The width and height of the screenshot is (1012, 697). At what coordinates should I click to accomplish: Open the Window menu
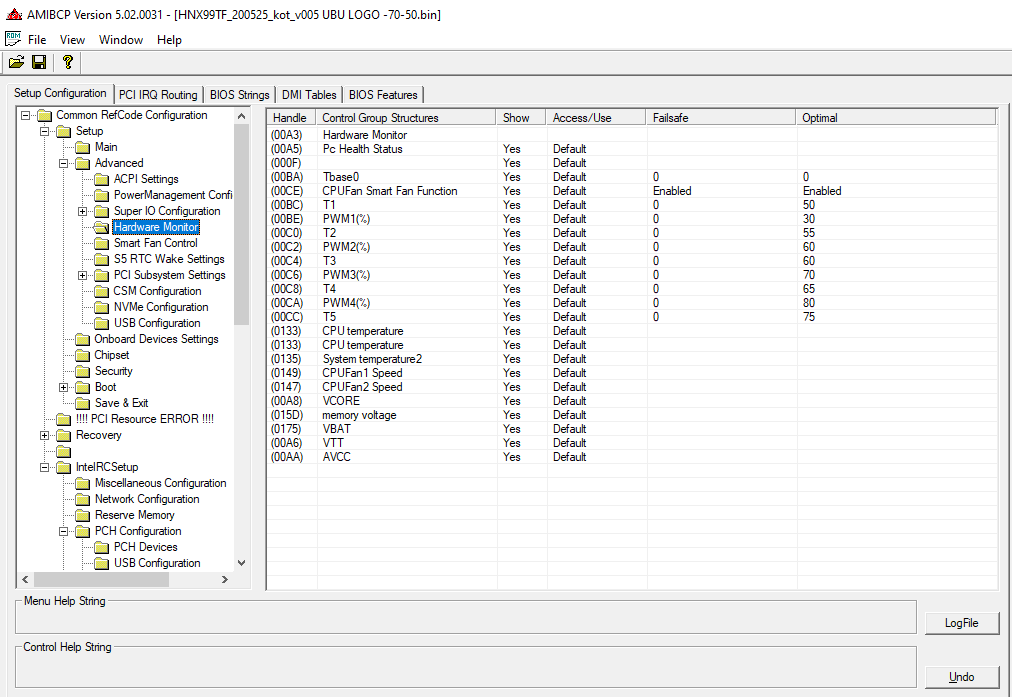(121, 39)
